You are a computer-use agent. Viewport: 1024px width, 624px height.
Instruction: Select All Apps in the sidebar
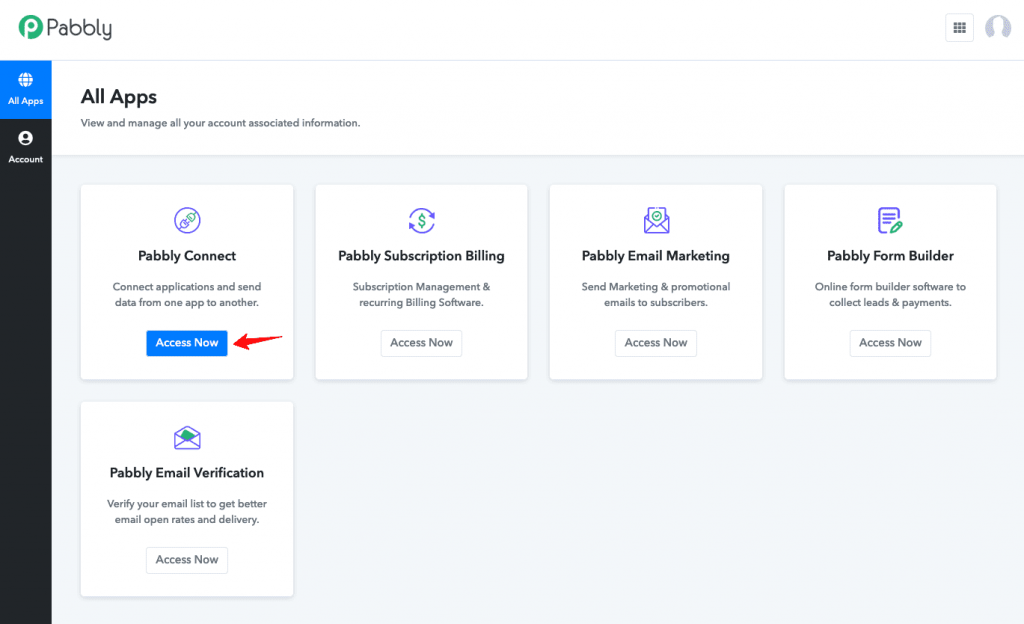click(x=25, y=89)
